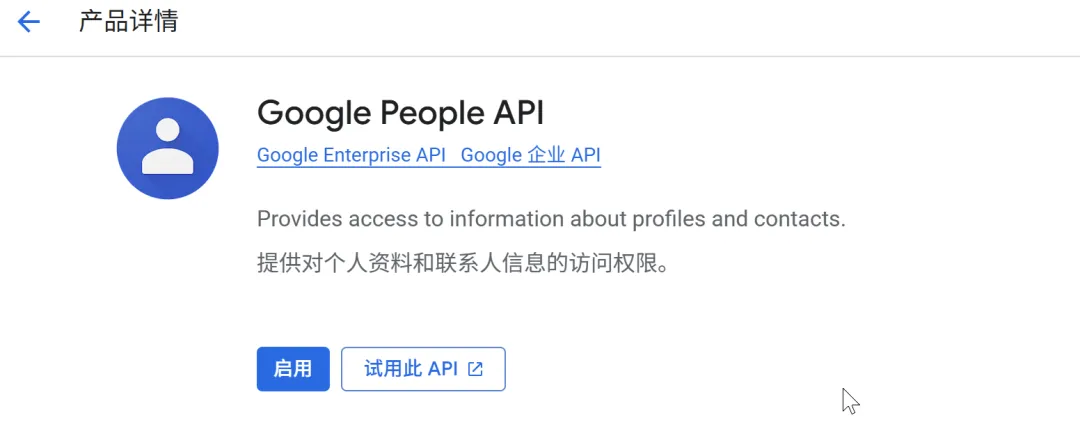Enable the Google People API

[x=293, y=369]
